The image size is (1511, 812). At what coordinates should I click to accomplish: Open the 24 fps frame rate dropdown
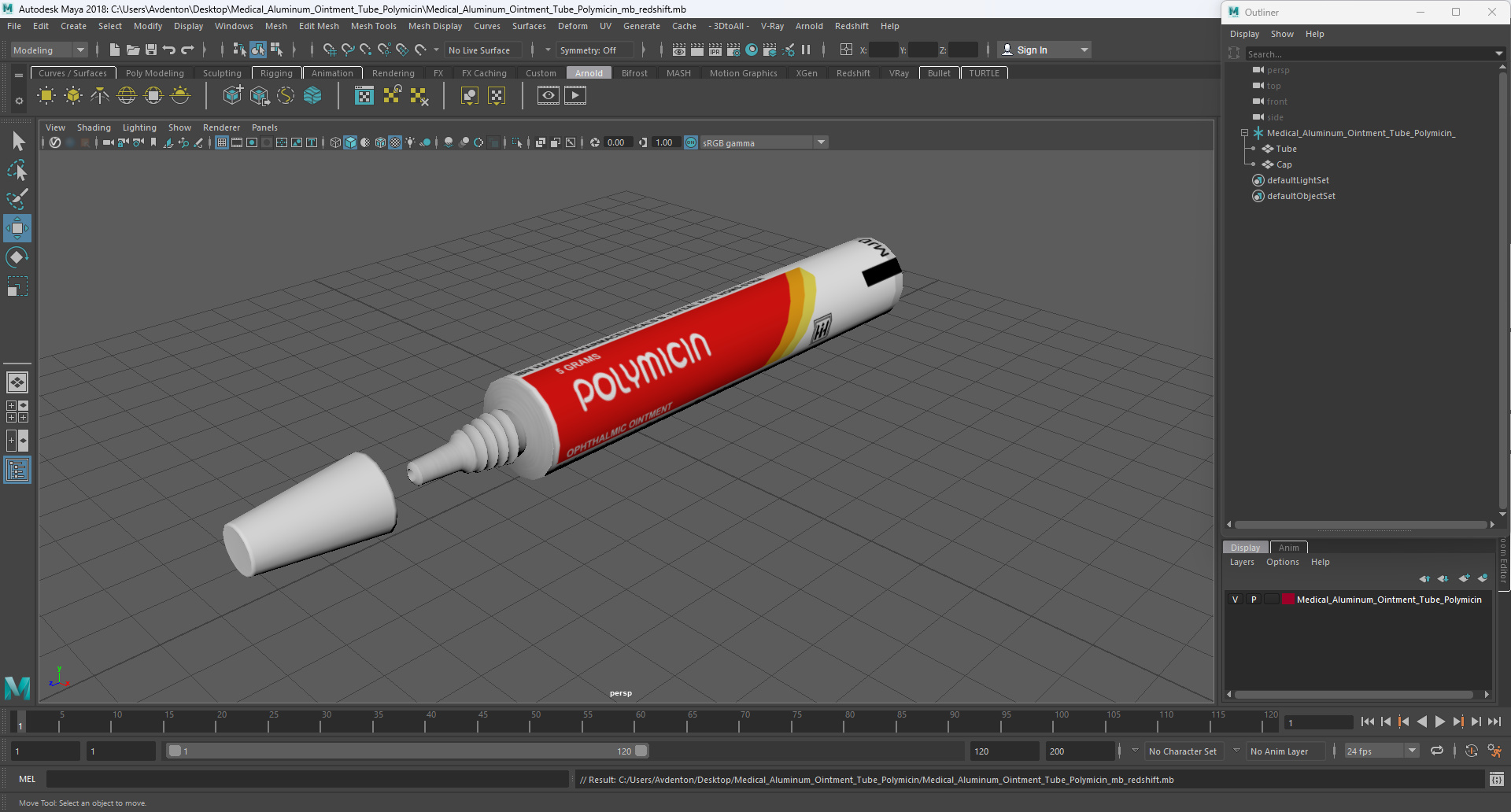point(1381,751)
